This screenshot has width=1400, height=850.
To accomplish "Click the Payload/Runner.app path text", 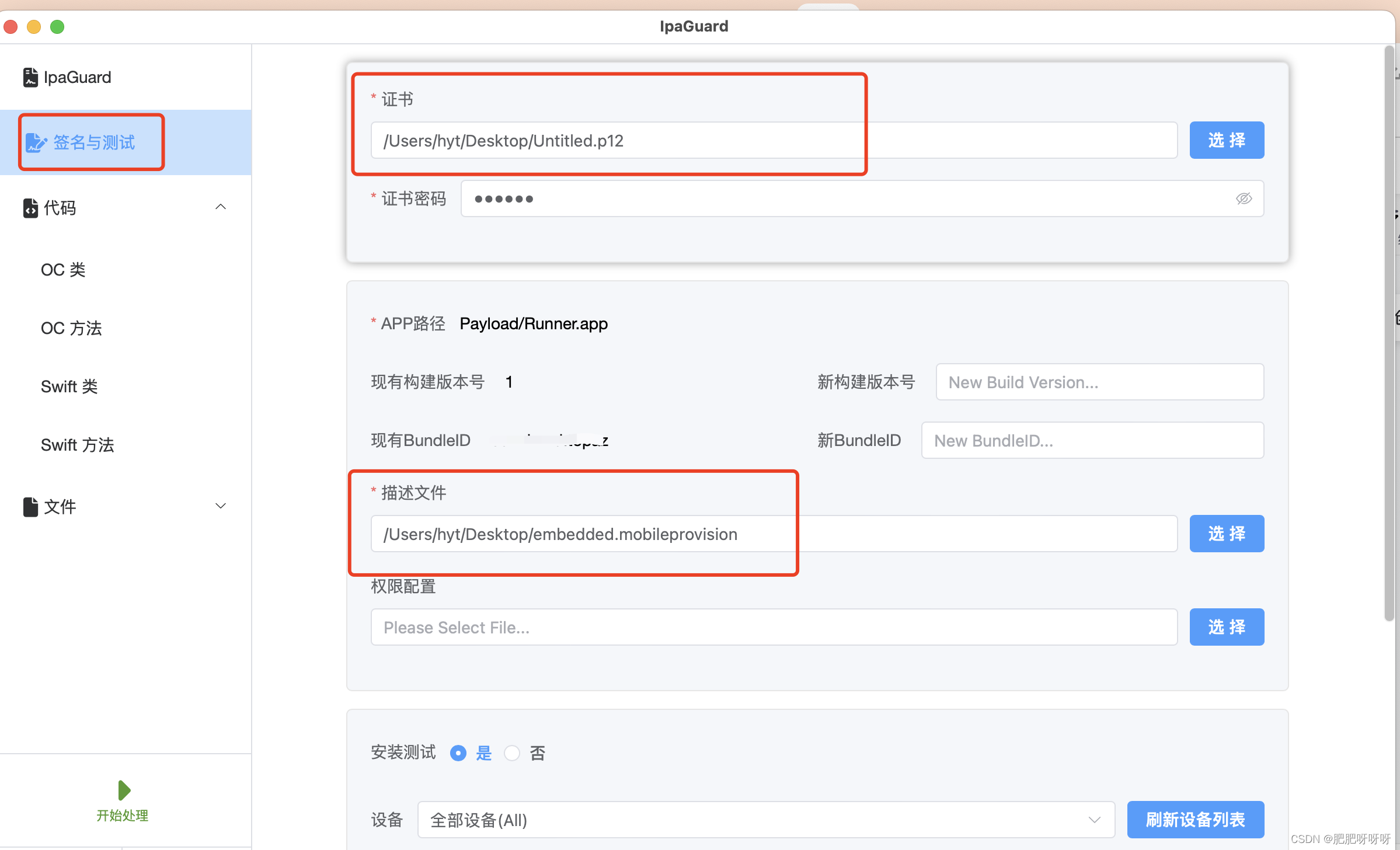I will [534, 323].
